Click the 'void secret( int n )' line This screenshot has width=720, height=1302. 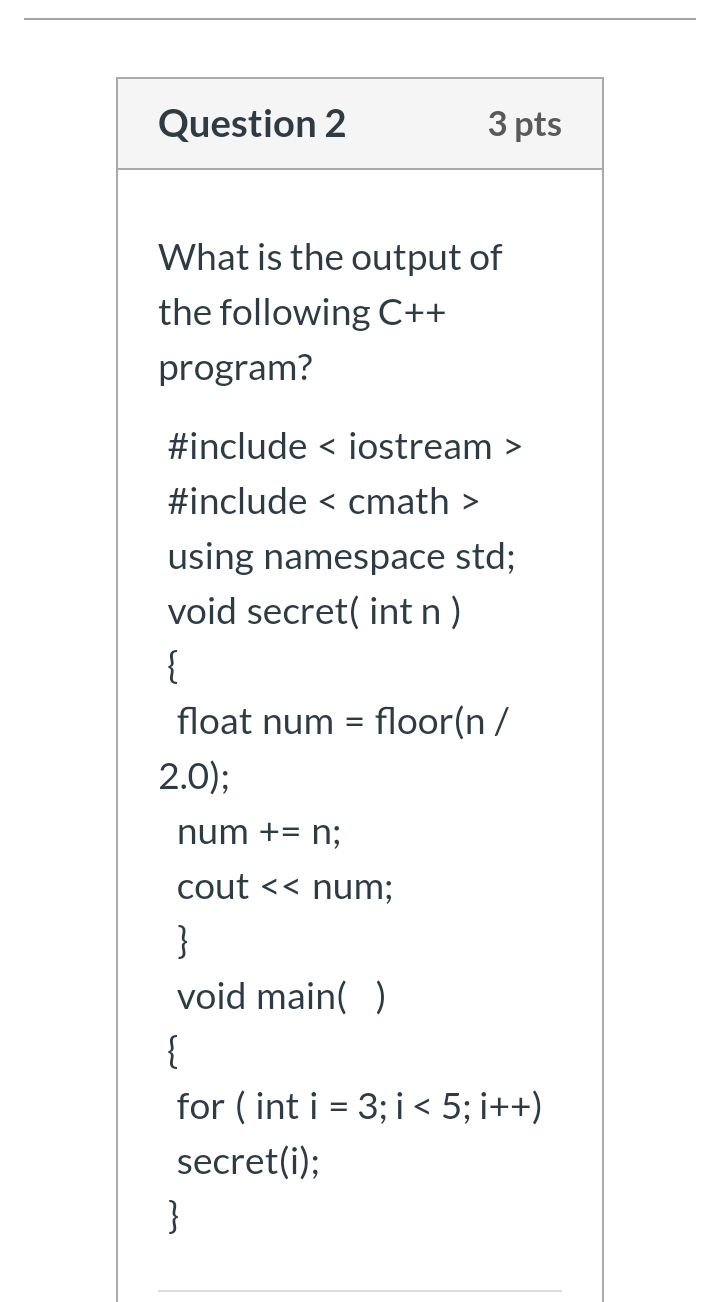(314, 611)
